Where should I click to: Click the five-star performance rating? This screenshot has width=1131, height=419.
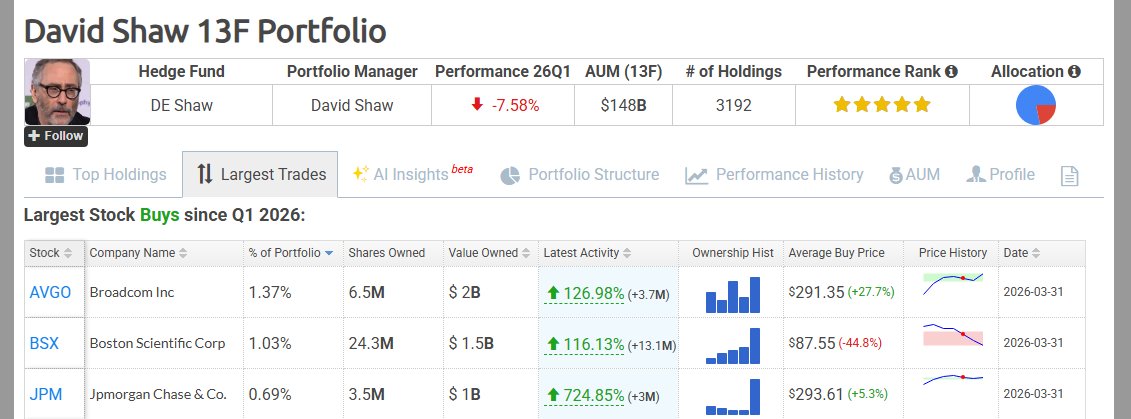point(881,105)
